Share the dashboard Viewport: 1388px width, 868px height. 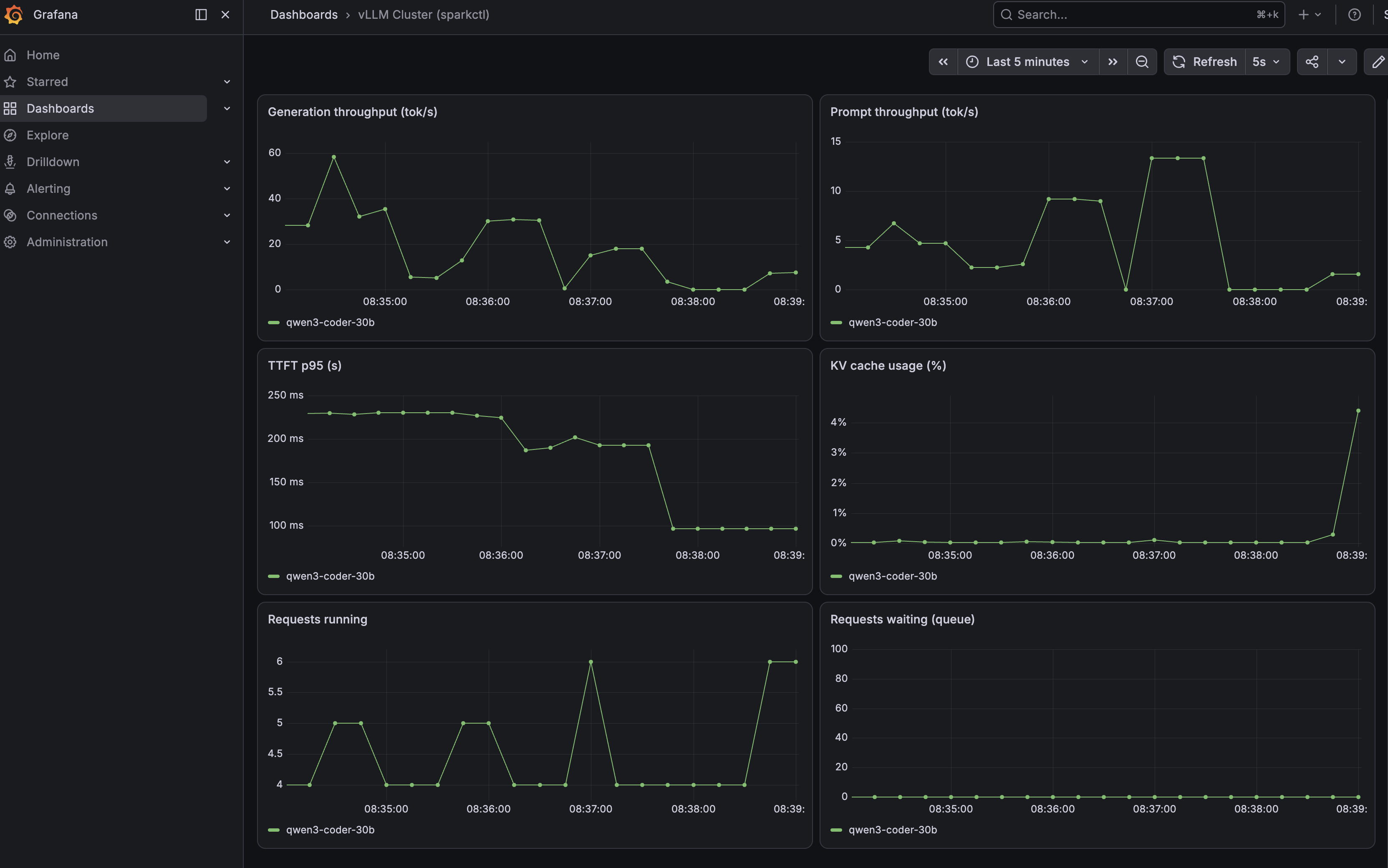coord(1312,62)
